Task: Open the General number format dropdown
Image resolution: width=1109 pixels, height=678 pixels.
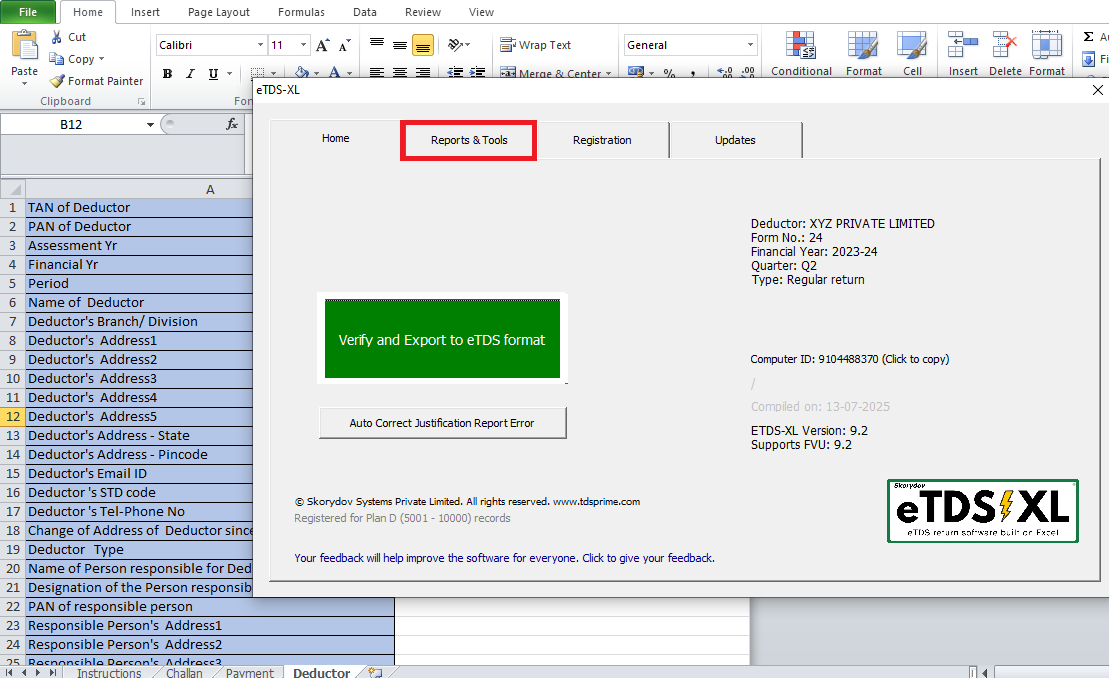Action: click(750, 45)
